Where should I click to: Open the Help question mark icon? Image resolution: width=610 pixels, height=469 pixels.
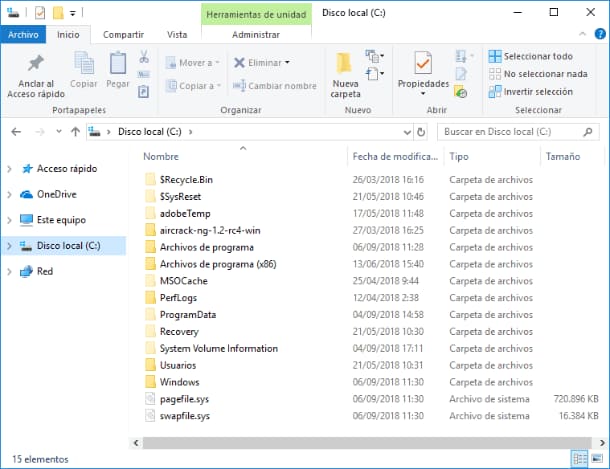600,34
